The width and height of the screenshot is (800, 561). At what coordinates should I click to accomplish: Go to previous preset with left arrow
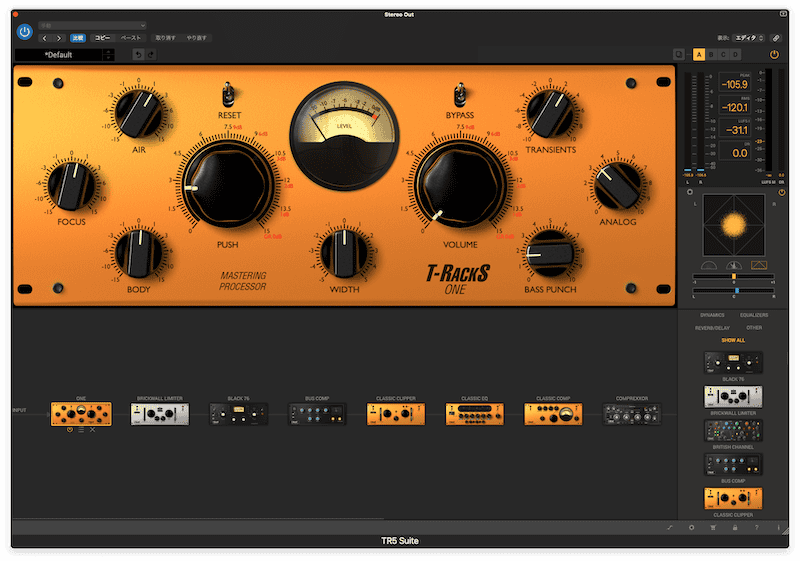click(x=45, y=38)
